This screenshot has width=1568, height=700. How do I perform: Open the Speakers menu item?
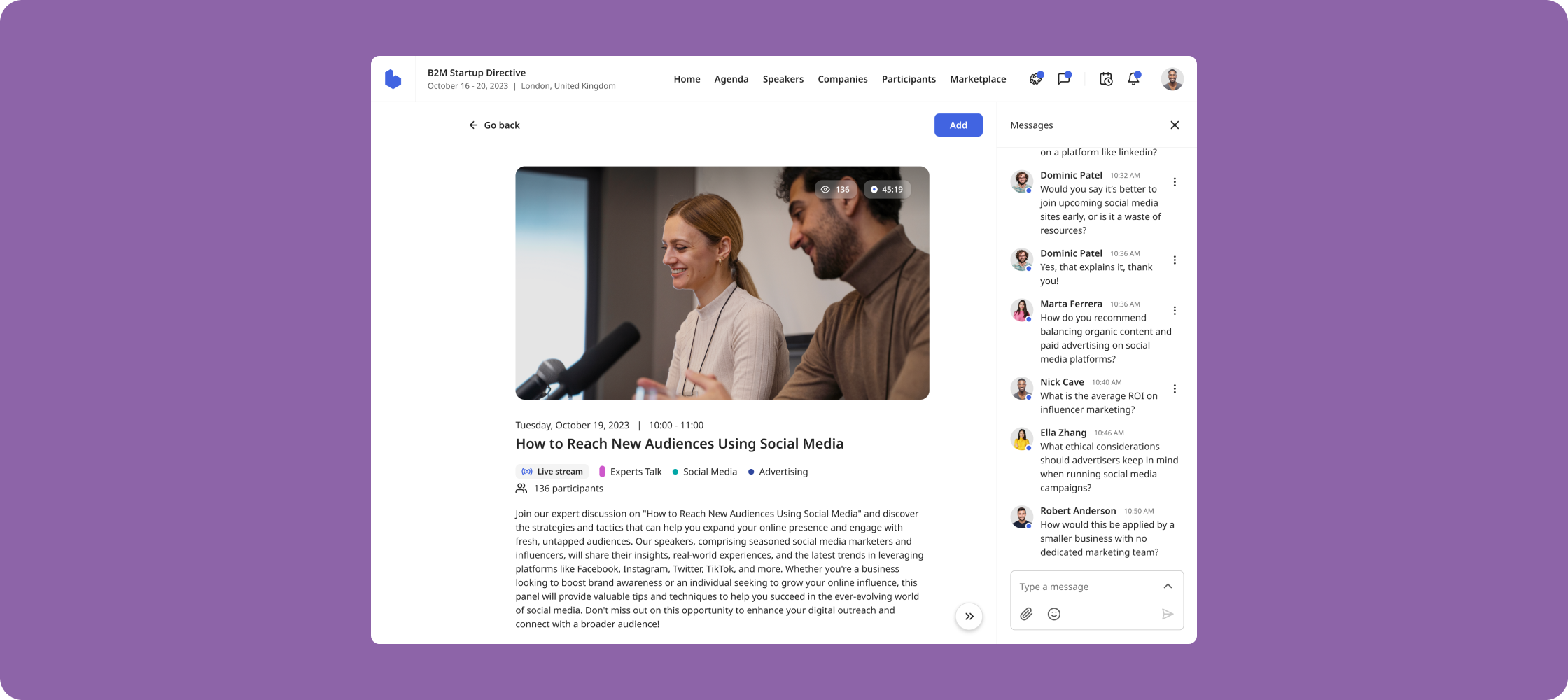[x=783, y=79]
